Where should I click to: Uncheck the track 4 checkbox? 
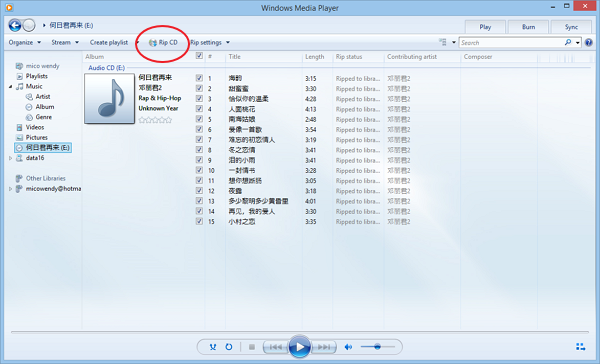click(199, 109)
